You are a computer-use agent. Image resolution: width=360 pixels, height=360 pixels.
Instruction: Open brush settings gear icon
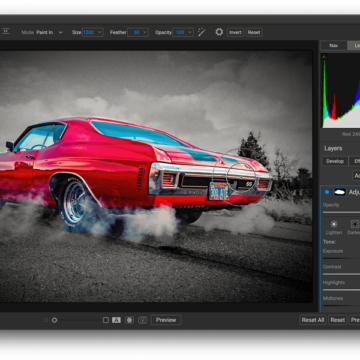219,32
